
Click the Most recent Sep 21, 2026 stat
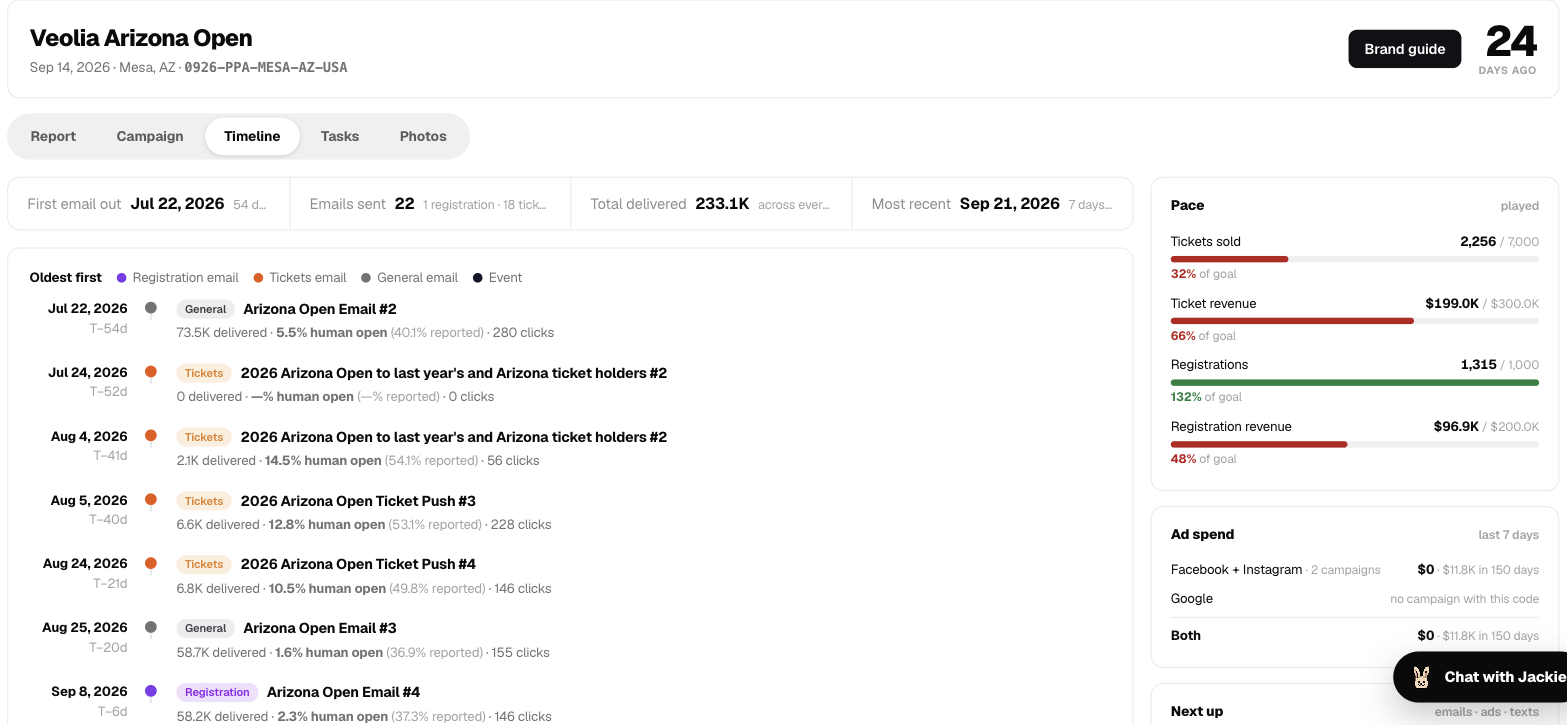click(x=992, y=204)
